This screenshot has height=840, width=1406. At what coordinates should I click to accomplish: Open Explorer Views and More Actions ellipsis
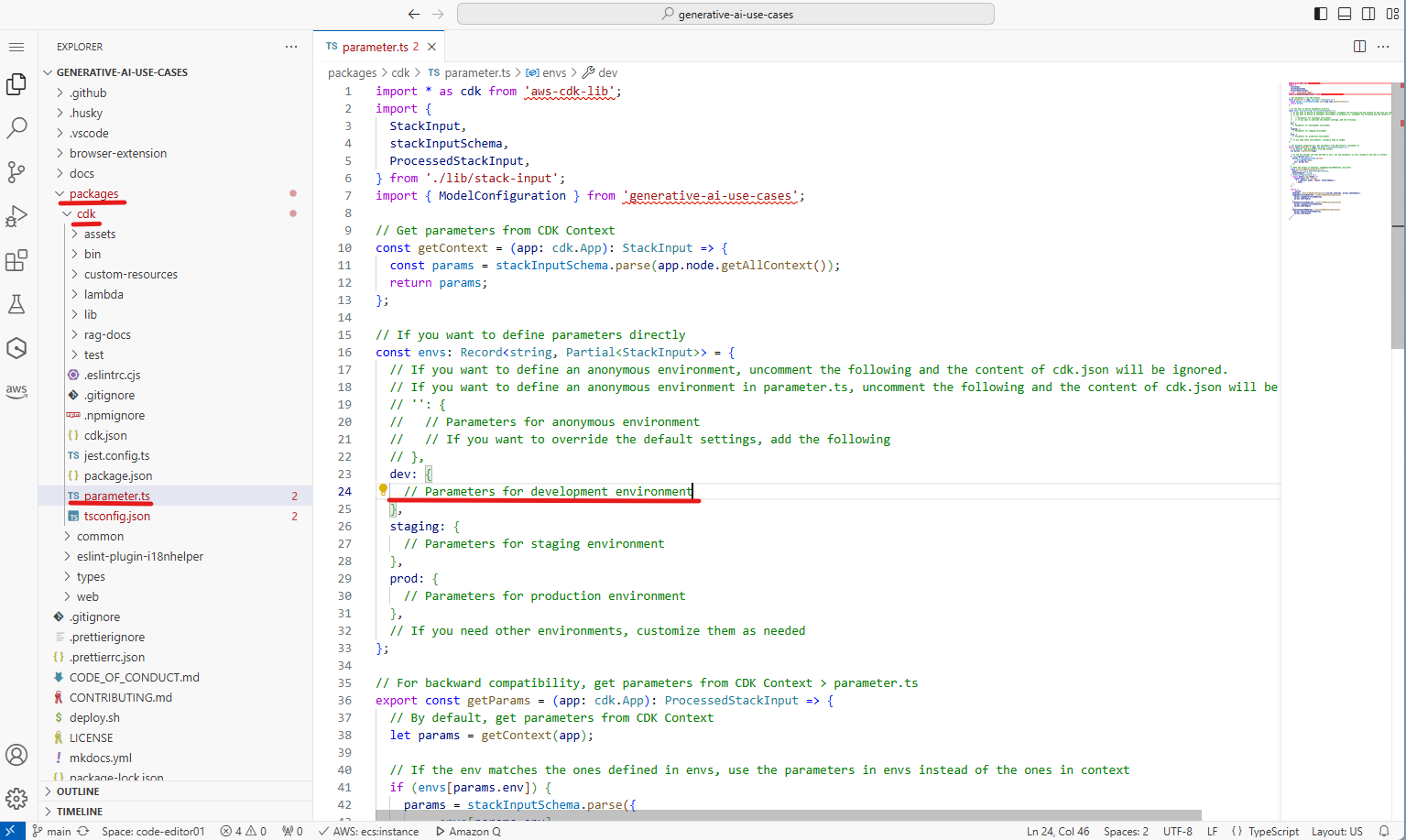point(291,47)
